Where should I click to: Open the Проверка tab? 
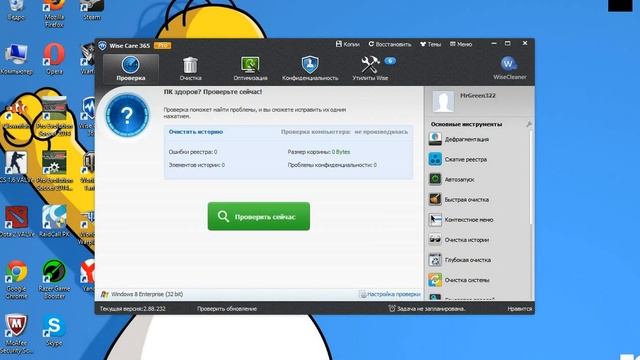tap(131, 69)
